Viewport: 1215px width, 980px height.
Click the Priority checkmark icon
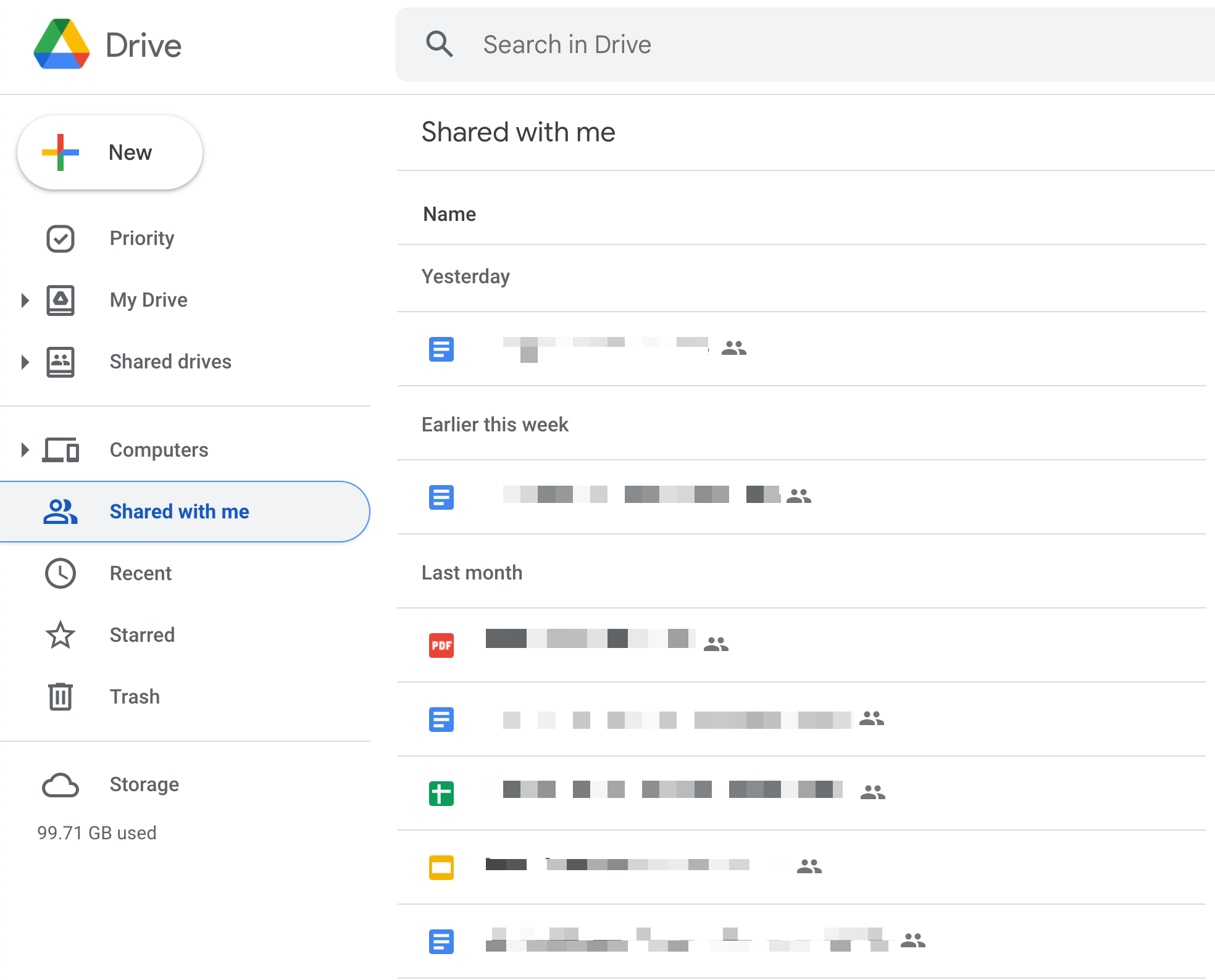coord(61,239)
